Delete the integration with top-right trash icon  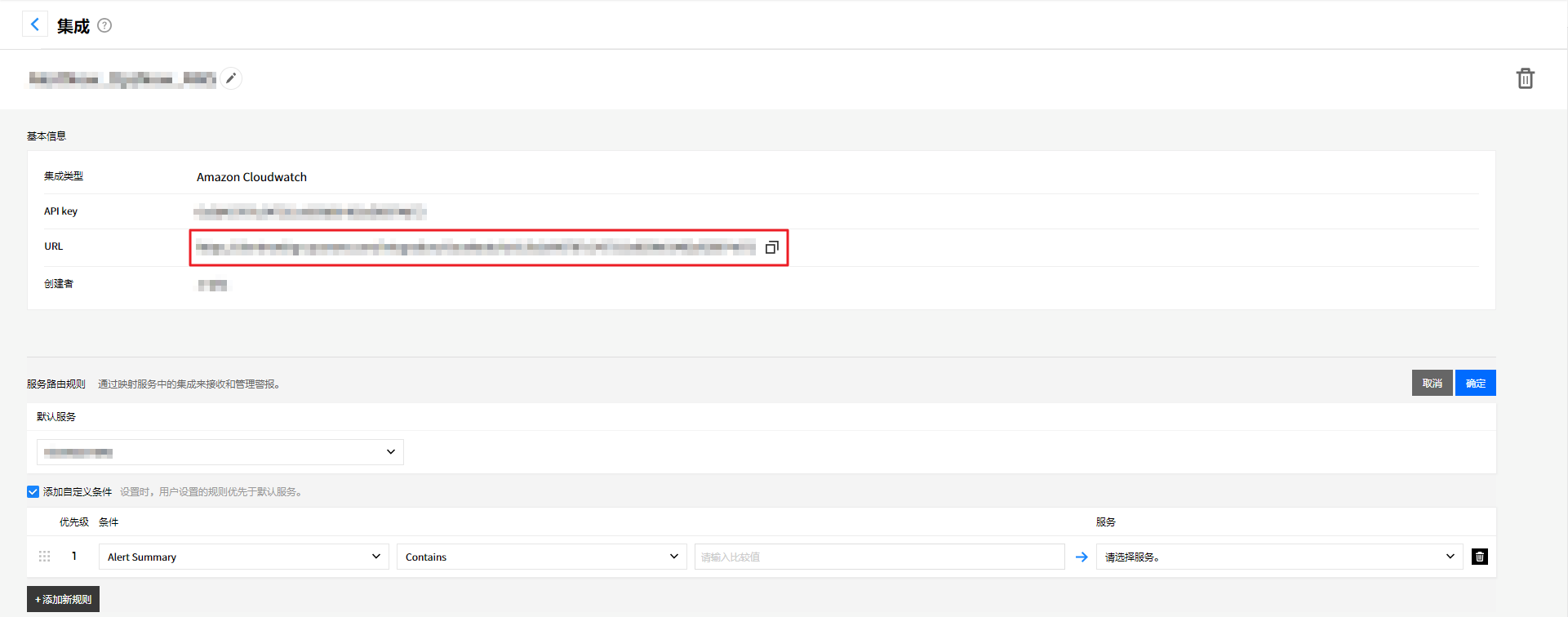[x=1525, y=78]
